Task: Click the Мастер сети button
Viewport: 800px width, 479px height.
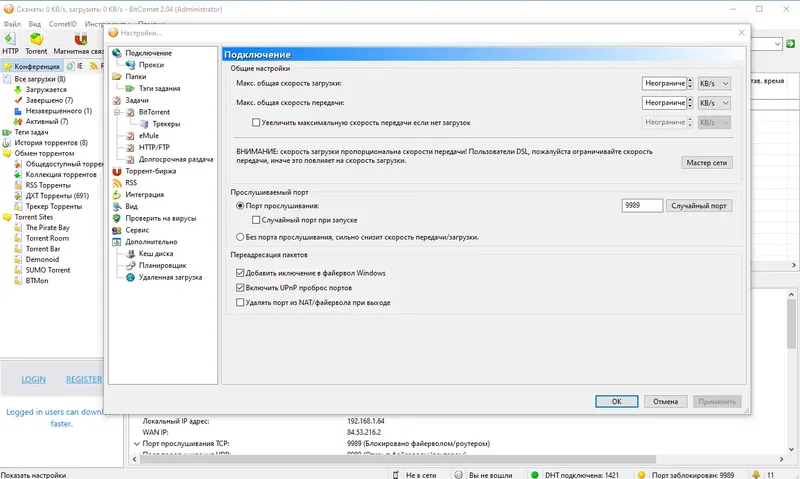Action: [707, 163]
